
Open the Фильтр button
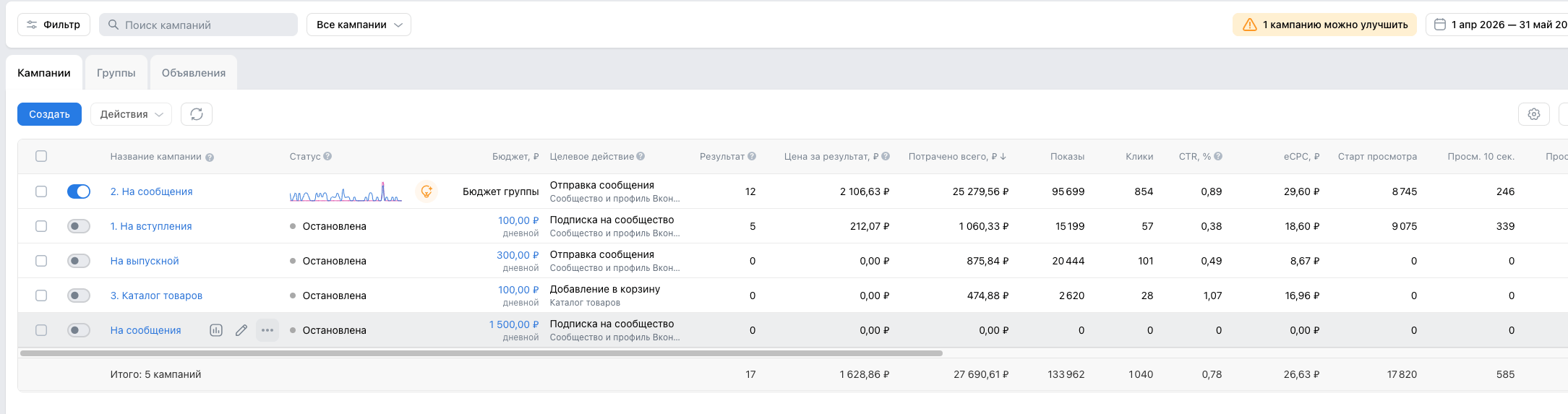(x=53, y=25)
